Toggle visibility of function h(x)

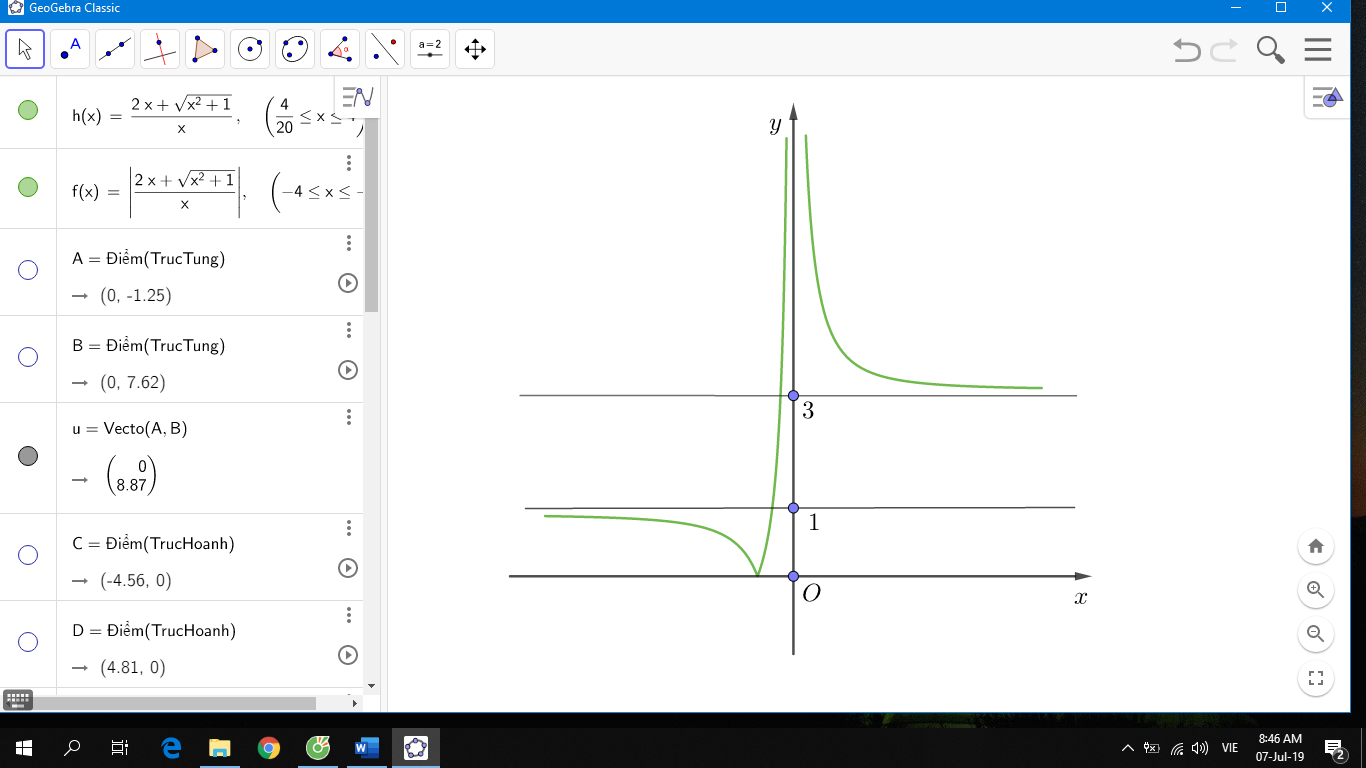28,111
